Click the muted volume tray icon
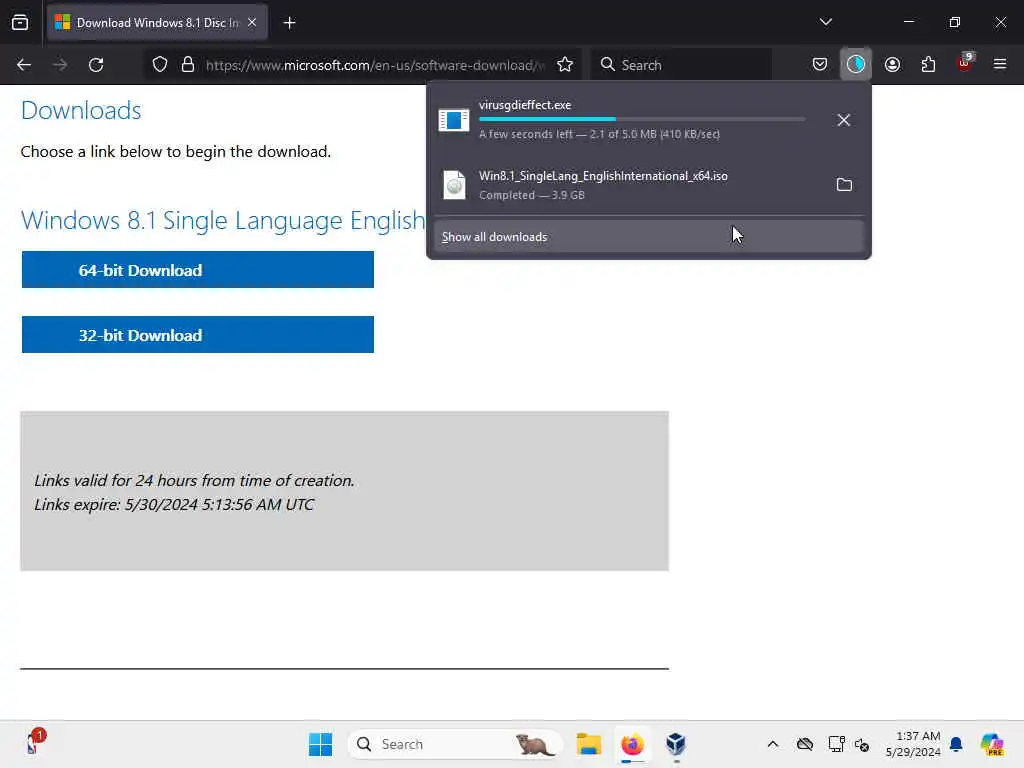 (x=862, y=744)
